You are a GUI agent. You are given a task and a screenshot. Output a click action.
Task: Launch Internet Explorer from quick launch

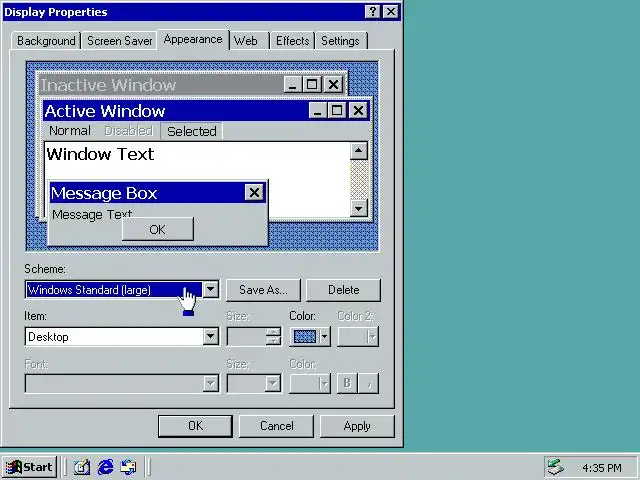(x=105, y=467)
